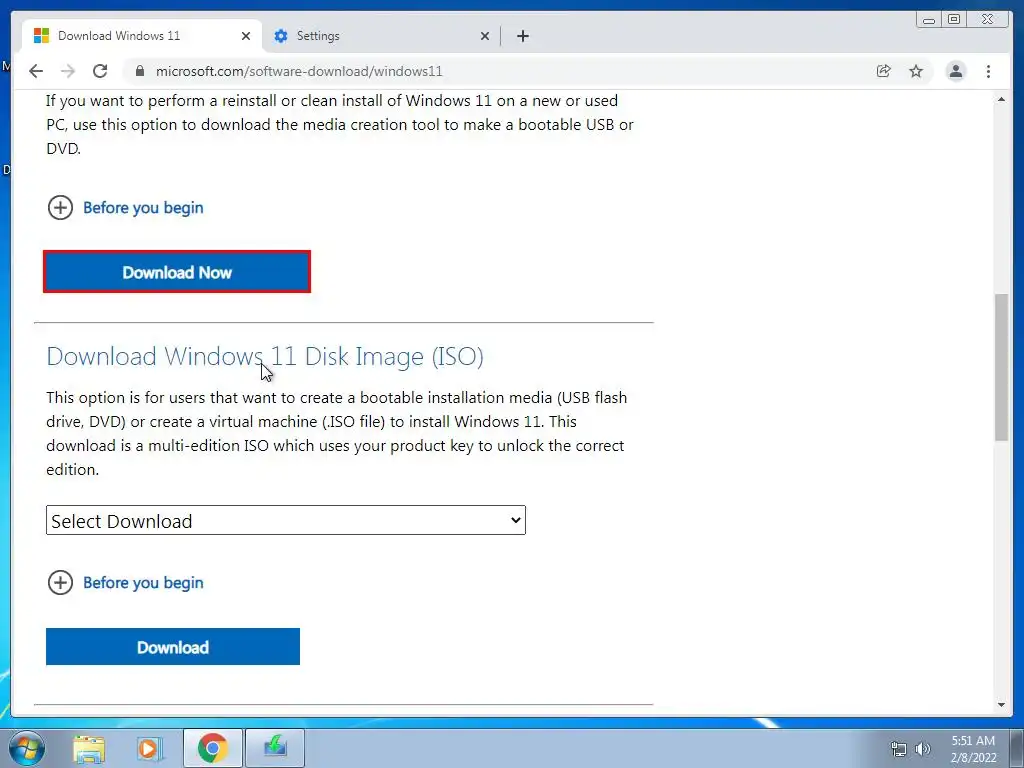Close the Download Windows 11 tab
Image resolution: width=1024 pixels, height=768 pixels.
pos(246,36)
